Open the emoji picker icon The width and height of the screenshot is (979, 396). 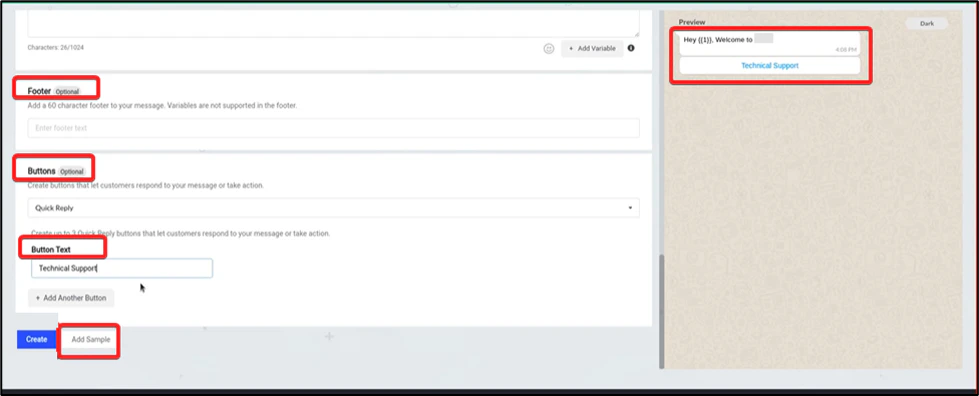click(549, 49)
